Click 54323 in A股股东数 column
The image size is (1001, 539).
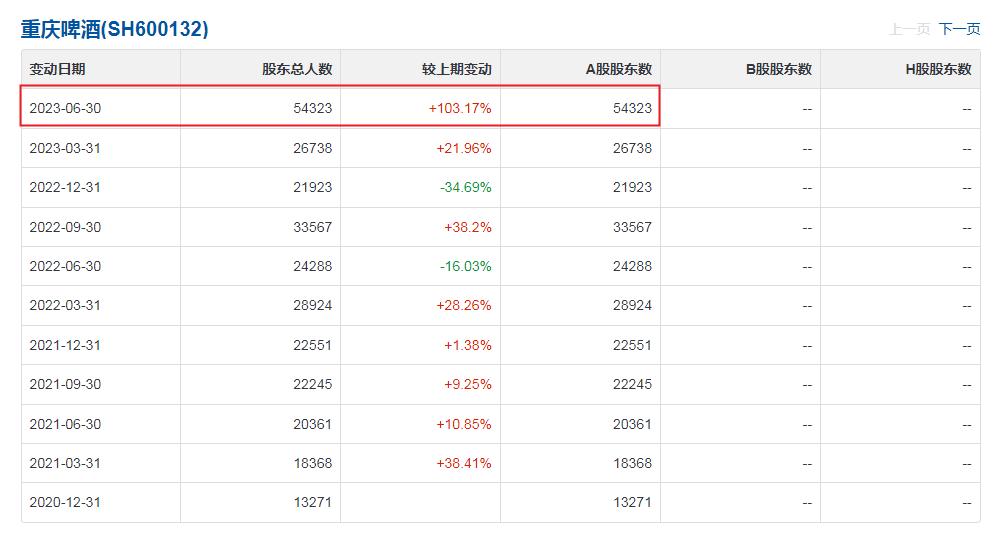click(x=633, y=109)
